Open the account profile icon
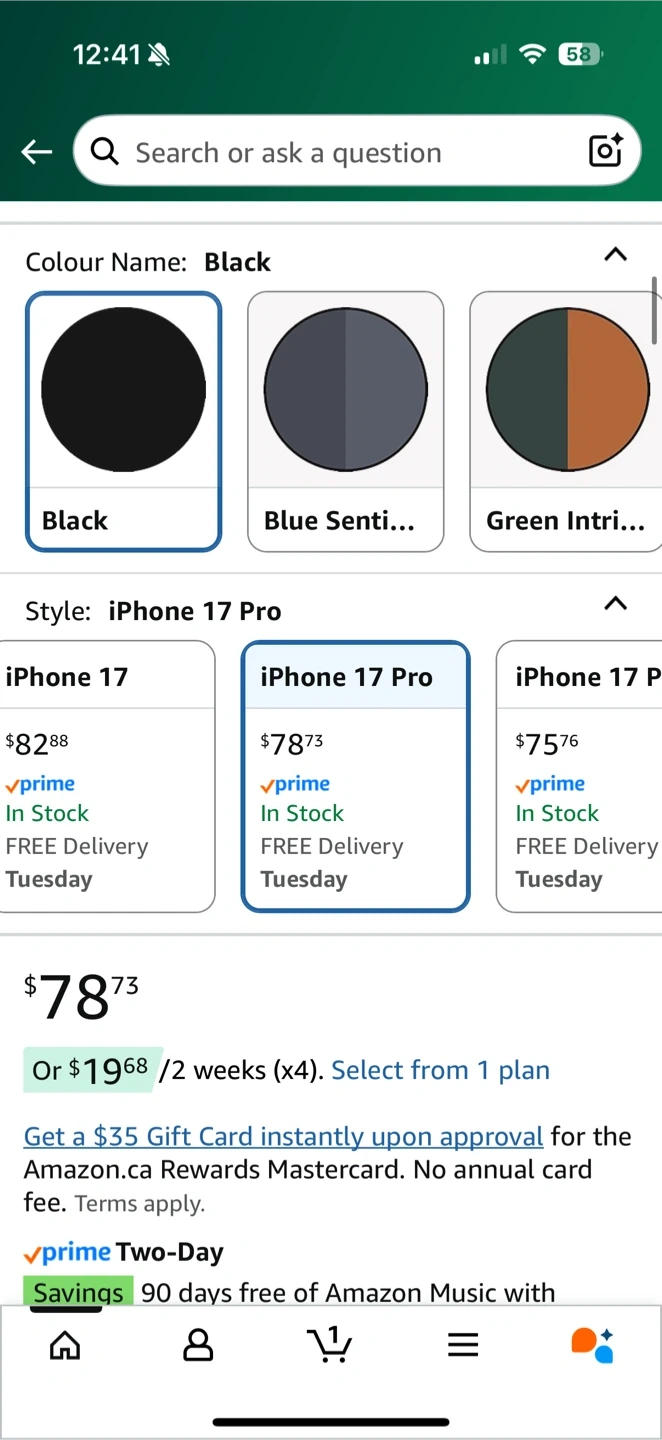662x1440 pixels. pos(198,1345)
